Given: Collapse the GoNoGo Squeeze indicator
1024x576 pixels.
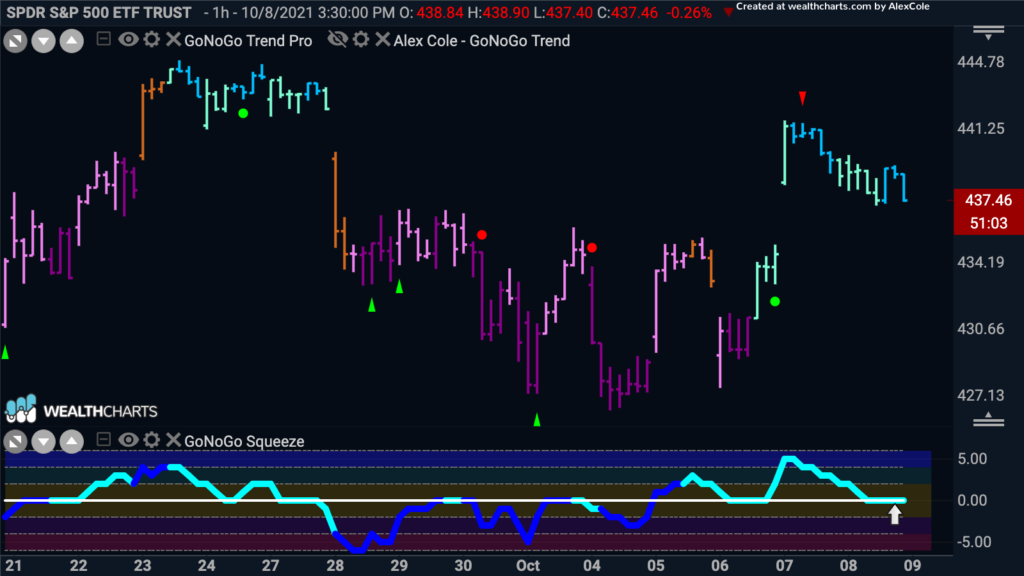Looking at the screenshot, I should 103,440.
